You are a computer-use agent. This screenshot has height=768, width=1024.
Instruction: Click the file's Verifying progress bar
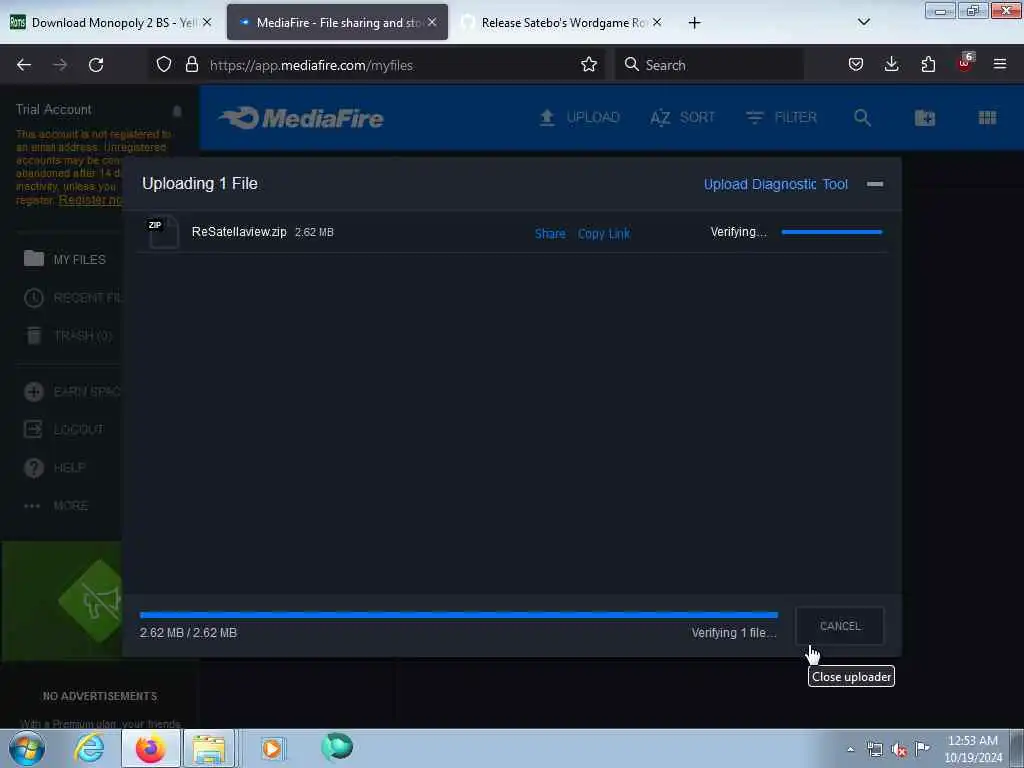click(832, 232)
